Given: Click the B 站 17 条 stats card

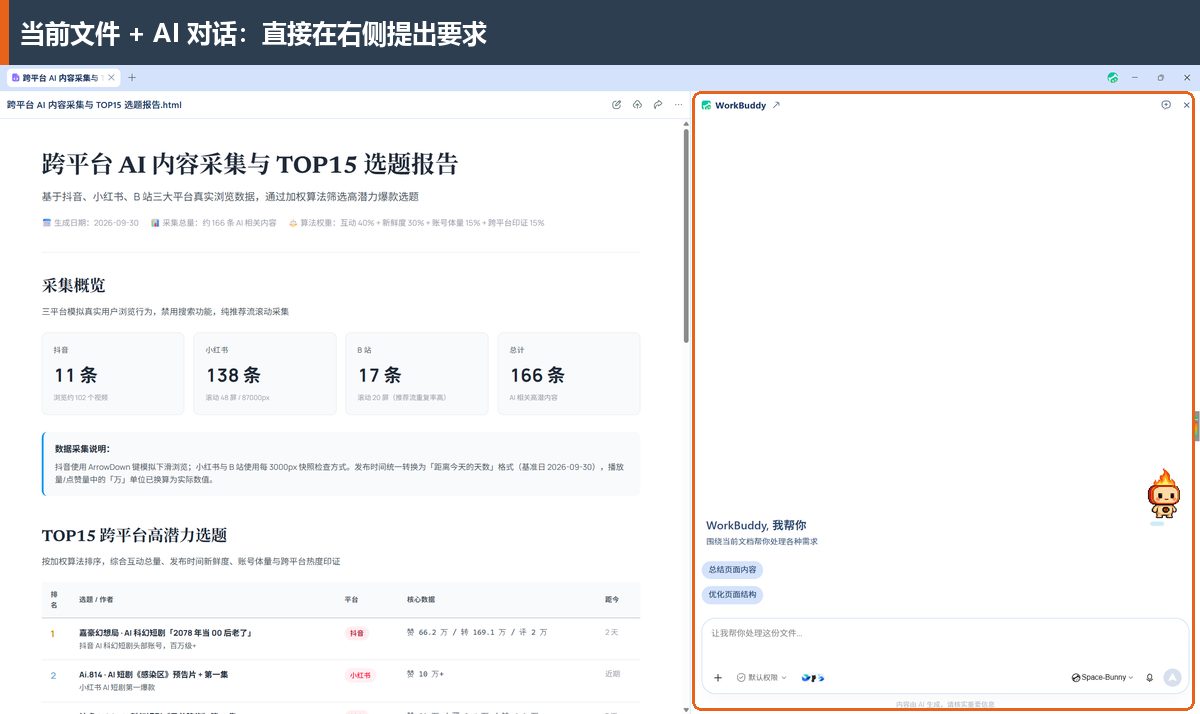Looking at the screenshot, I should (417, 374).
